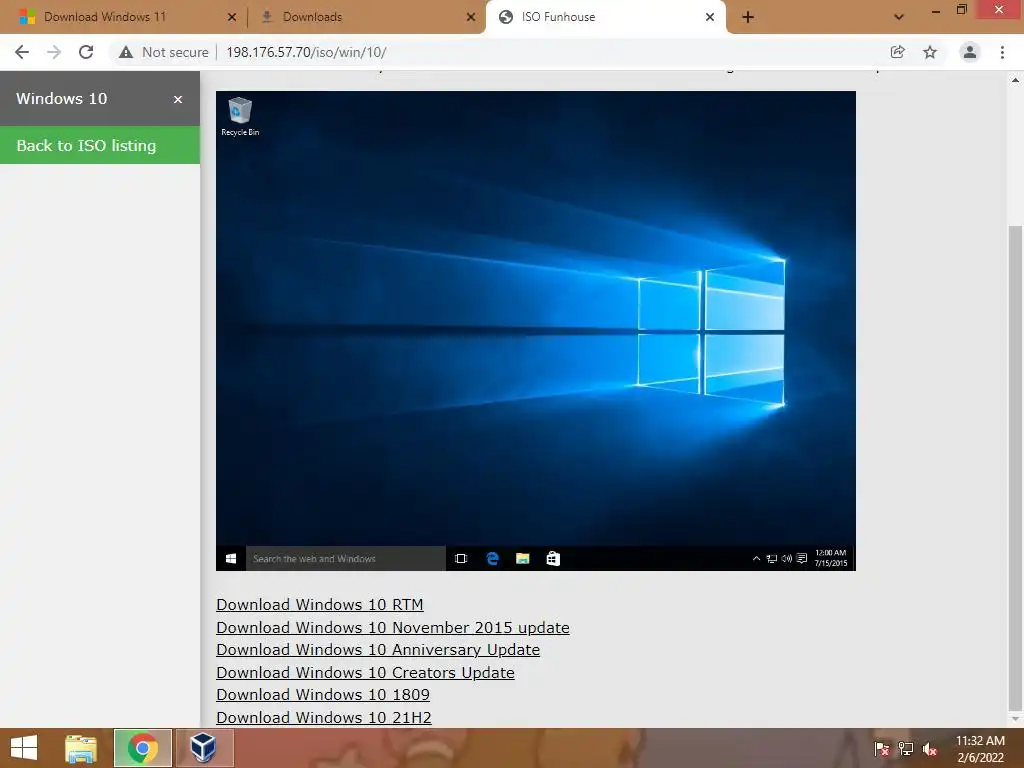This screenshot has height=768, width=1024.
Task: Click the Action Center flag tray icon
Action: (882, 749)
